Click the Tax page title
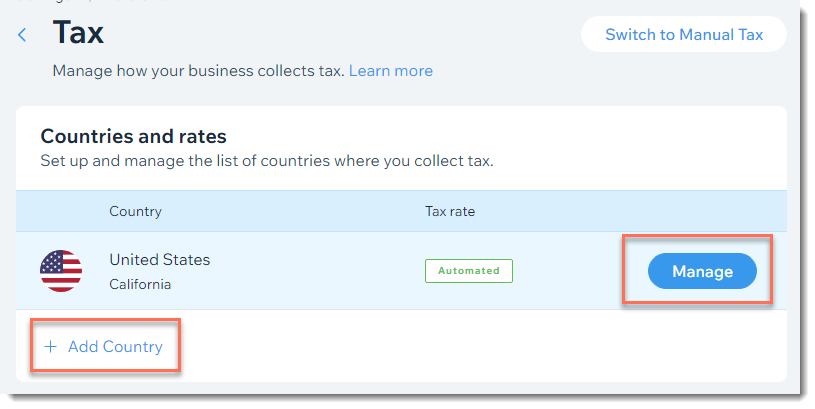Viewport: 815px width, 409px height. tap(78, 33)
